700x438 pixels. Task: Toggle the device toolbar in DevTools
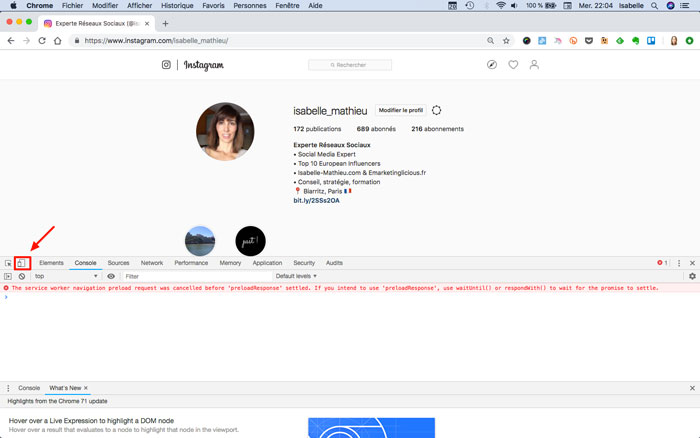pyautogui.click(x=21, y=263)
